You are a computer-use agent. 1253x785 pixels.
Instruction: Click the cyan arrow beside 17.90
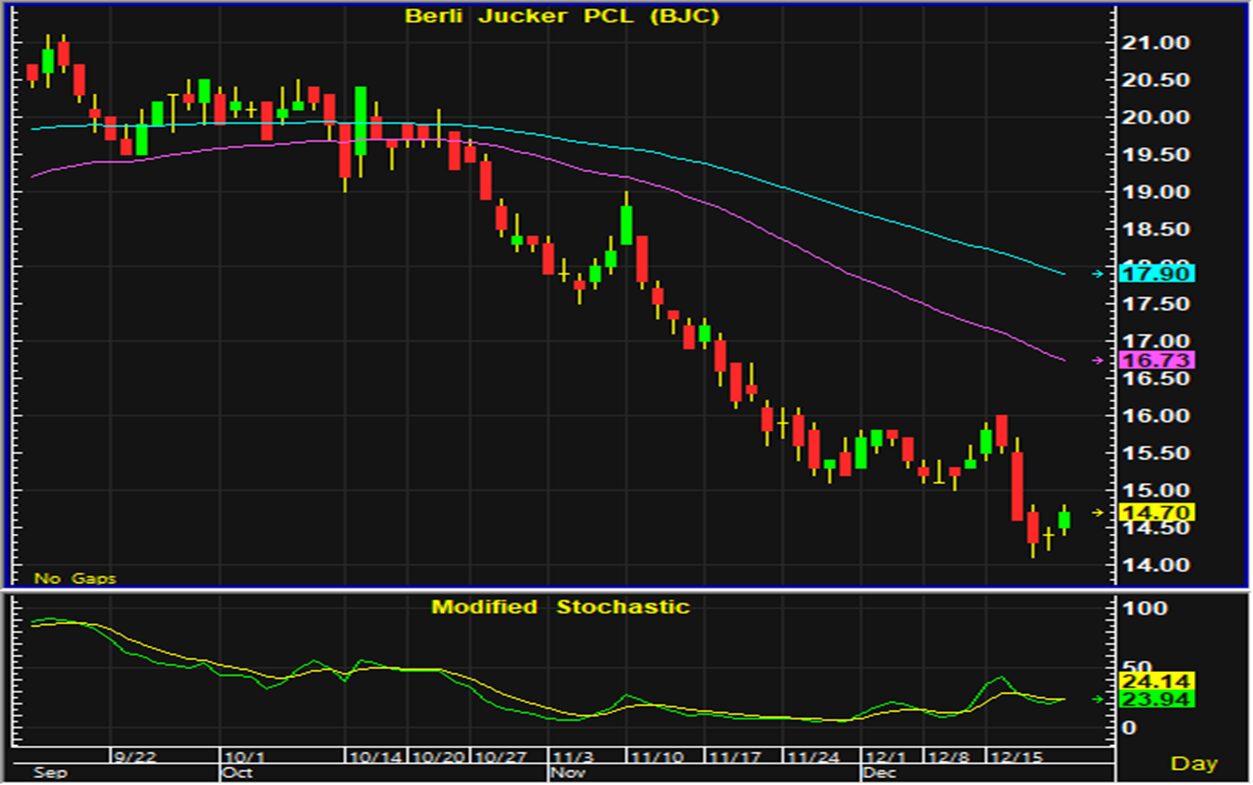(x=1099, y=273)
